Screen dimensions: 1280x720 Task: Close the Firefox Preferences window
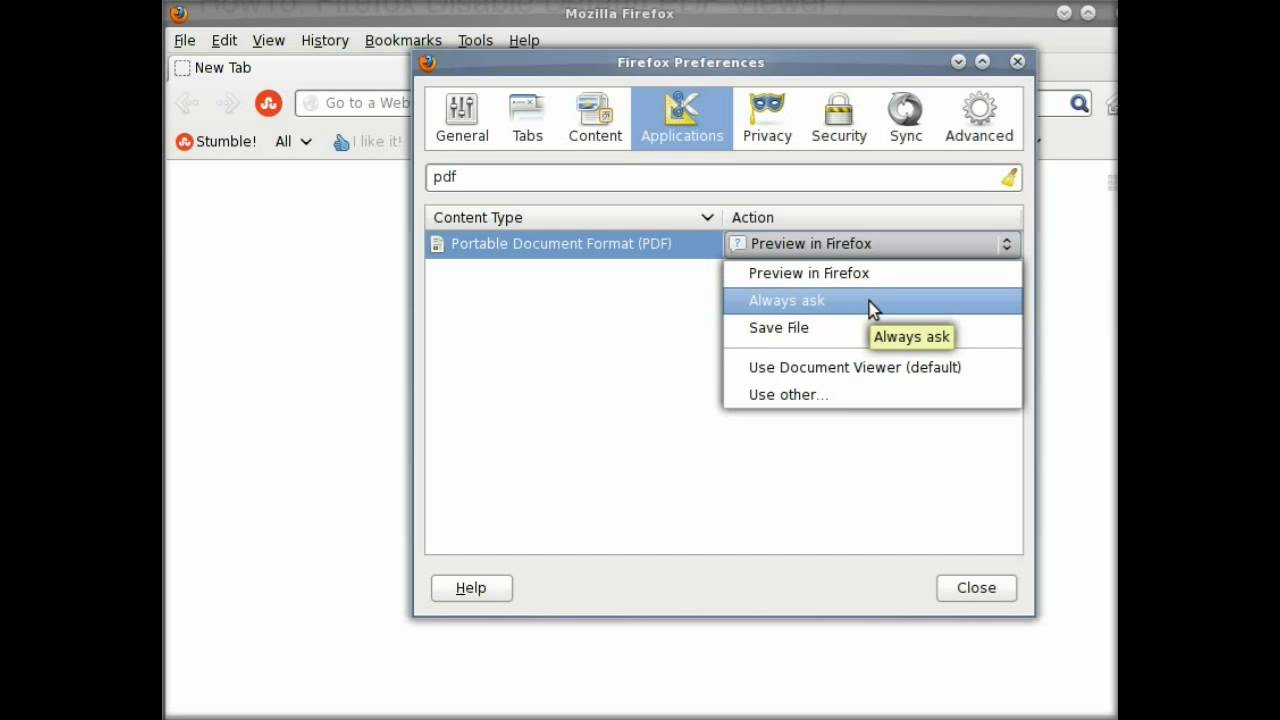click(1017, 62)
